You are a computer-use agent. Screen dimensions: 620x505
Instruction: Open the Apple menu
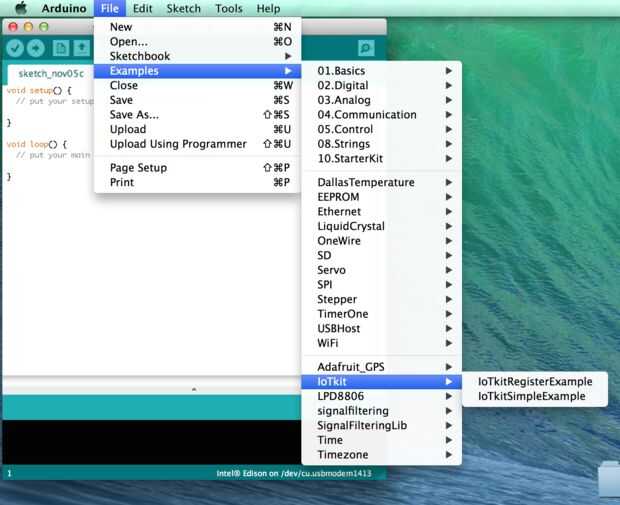click(x=20, y=8)
